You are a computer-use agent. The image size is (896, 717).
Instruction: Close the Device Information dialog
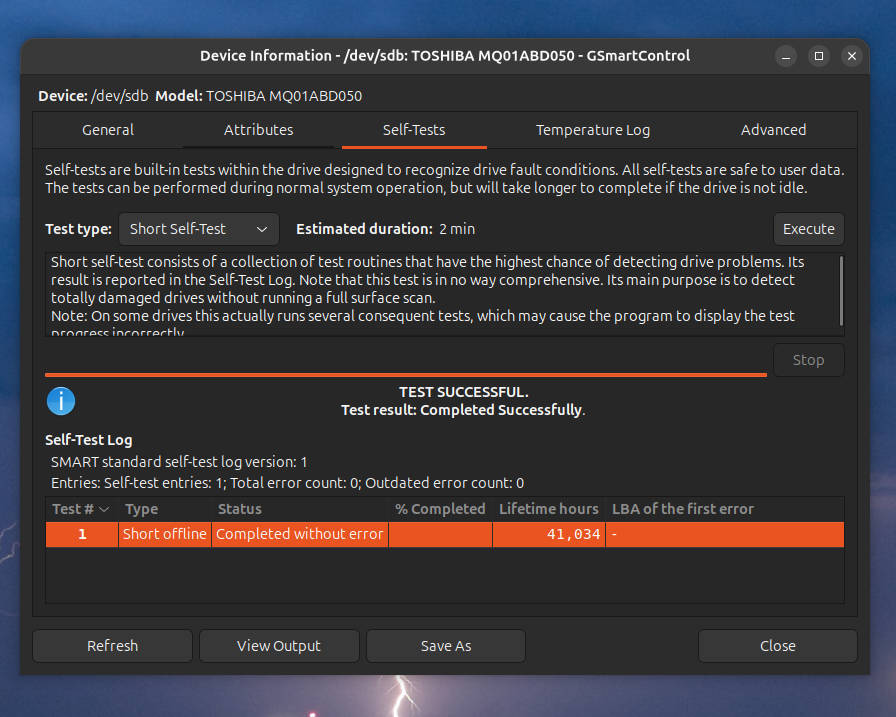pyautogui.click(x=777, y=645)
